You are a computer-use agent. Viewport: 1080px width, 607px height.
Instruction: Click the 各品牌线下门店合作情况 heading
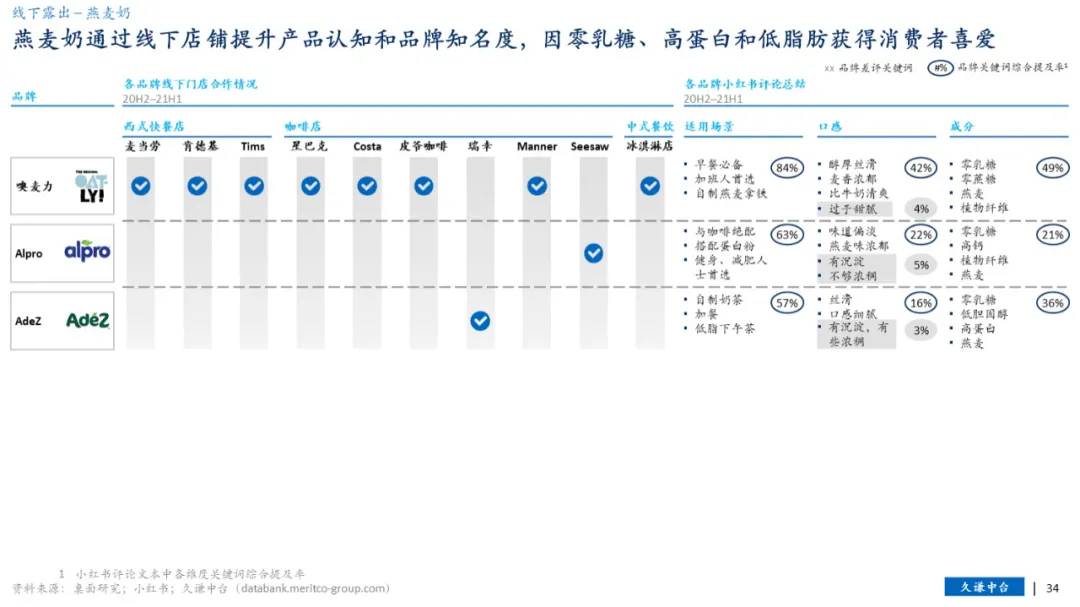[x=190, y=84]
